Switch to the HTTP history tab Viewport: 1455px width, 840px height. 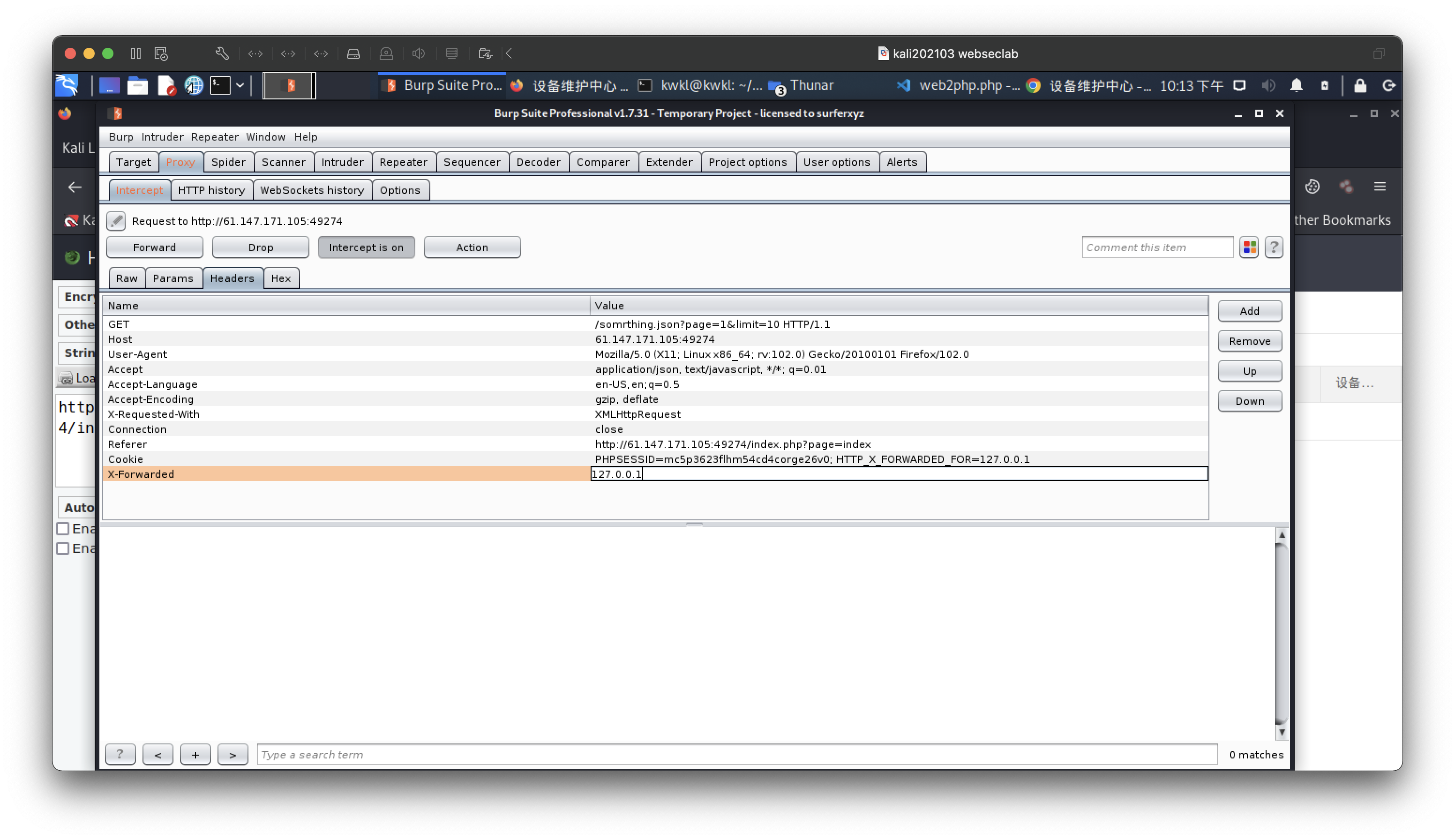(211, 190)
